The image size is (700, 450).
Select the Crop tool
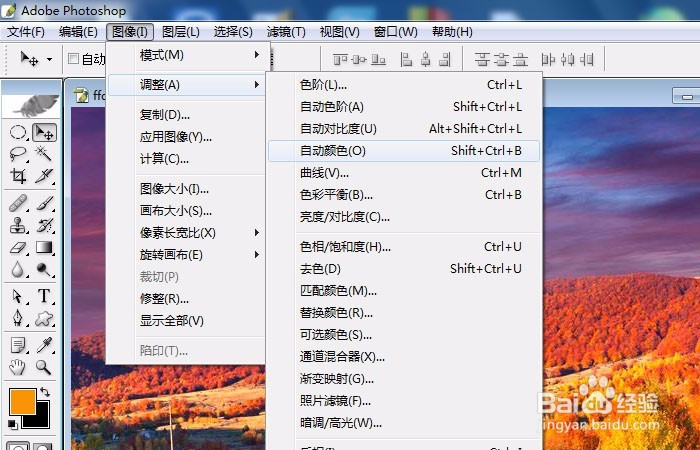coord(18,176)
